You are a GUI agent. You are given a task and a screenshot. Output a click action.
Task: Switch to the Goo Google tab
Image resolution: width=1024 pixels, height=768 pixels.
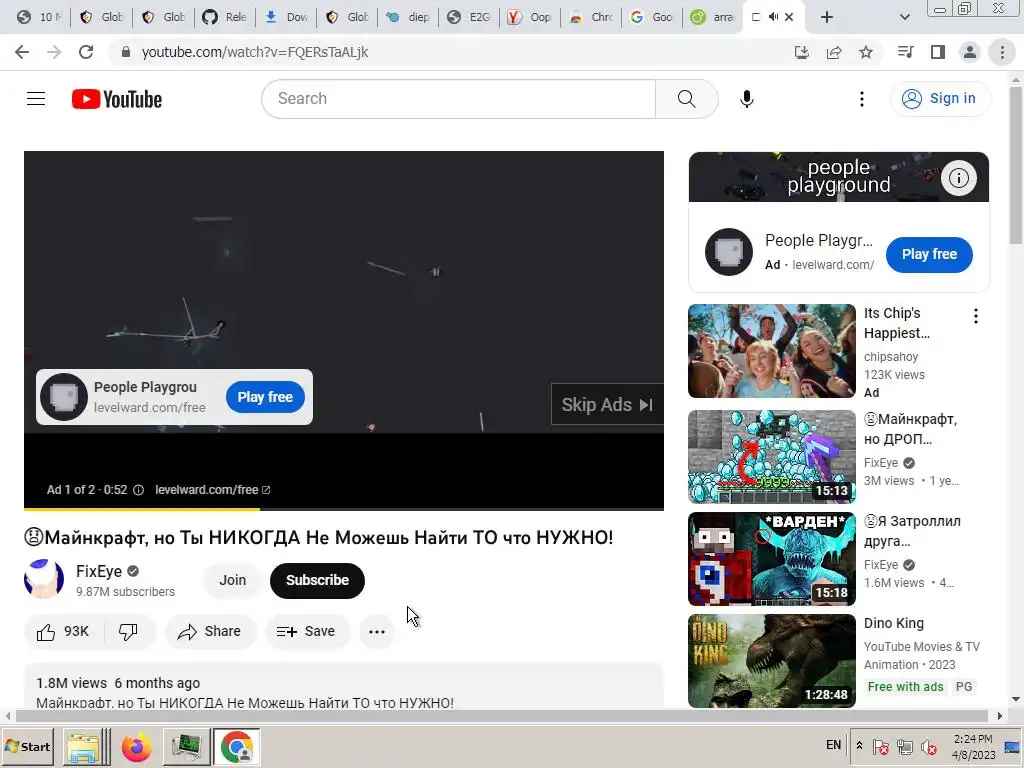tap(651, 17)
